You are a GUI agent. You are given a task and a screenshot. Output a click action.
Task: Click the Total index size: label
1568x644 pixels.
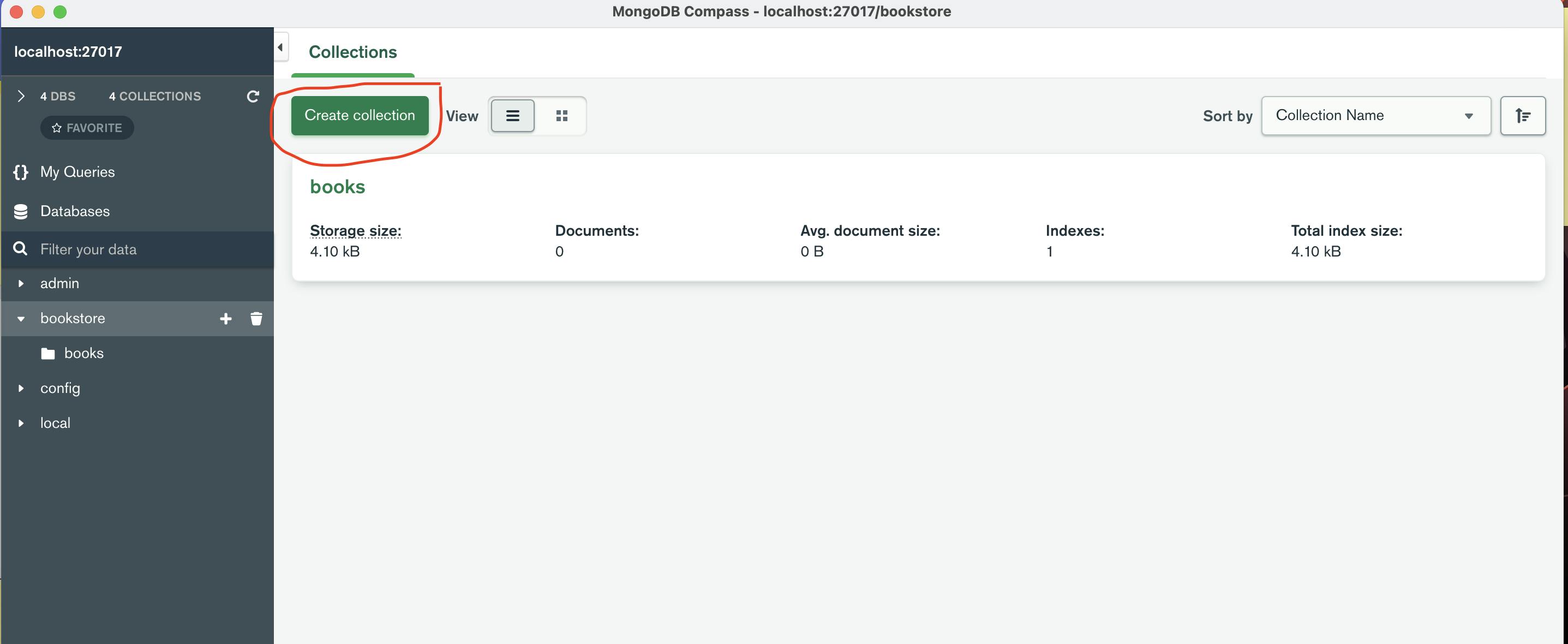[x=1346, y=231]
